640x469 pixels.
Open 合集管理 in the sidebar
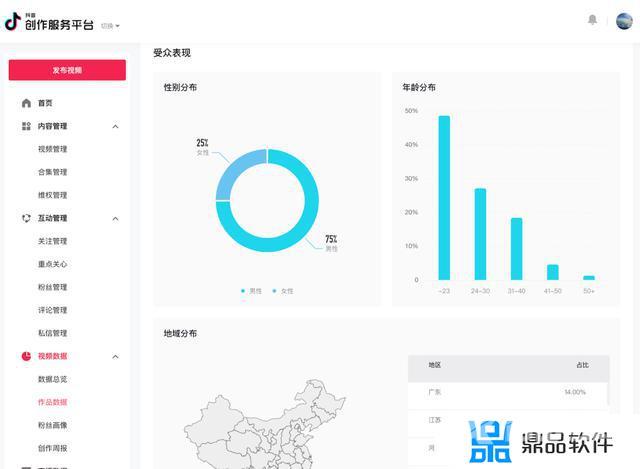(53, 172)
